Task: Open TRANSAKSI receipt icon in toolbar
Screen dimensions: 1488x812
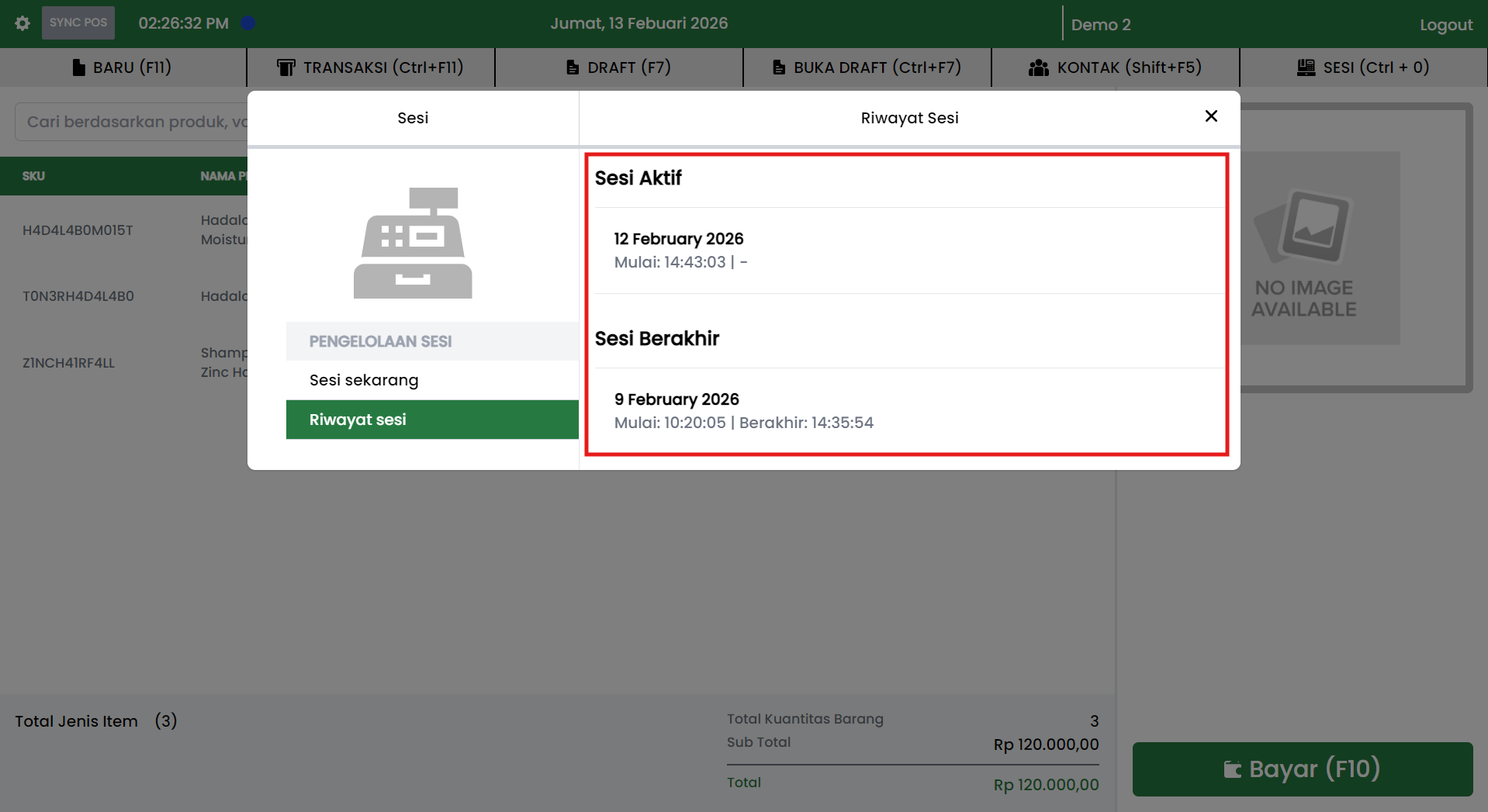Action: [x=285, y=67]
